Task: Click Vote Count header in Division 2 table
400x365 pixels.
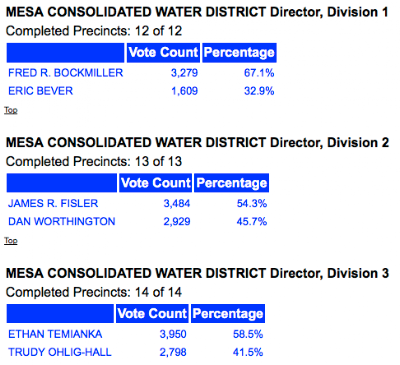Action: (155, 183)
